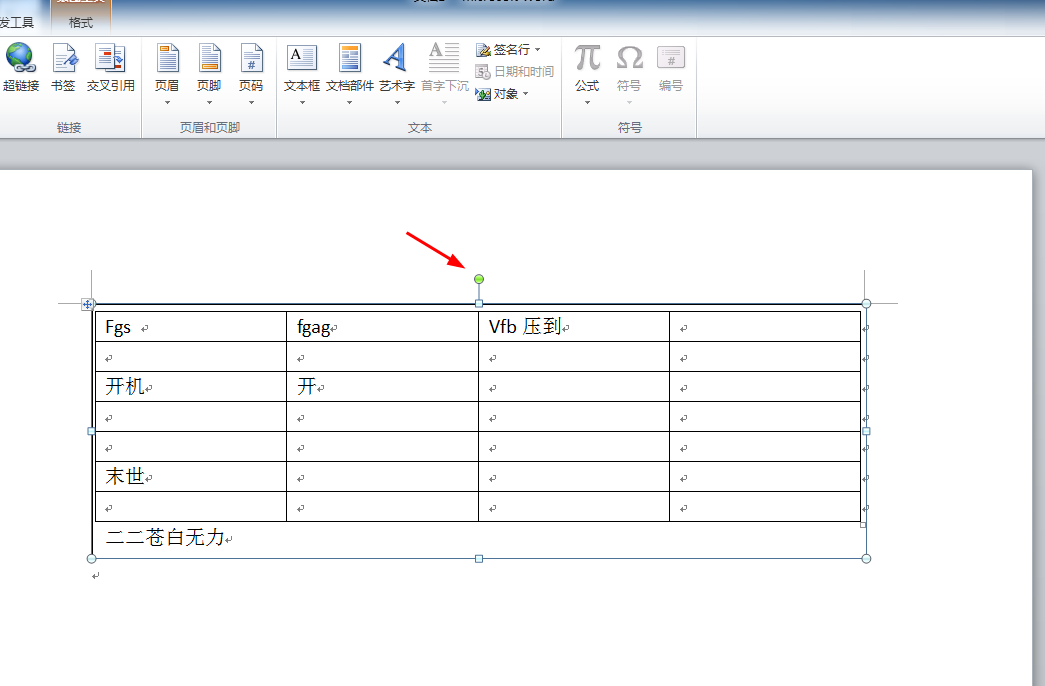The height and width of the screenshot is (686, 1045).
Task: Expand the 页码 dropdown arrow
Action: click(x=251, y=103)
